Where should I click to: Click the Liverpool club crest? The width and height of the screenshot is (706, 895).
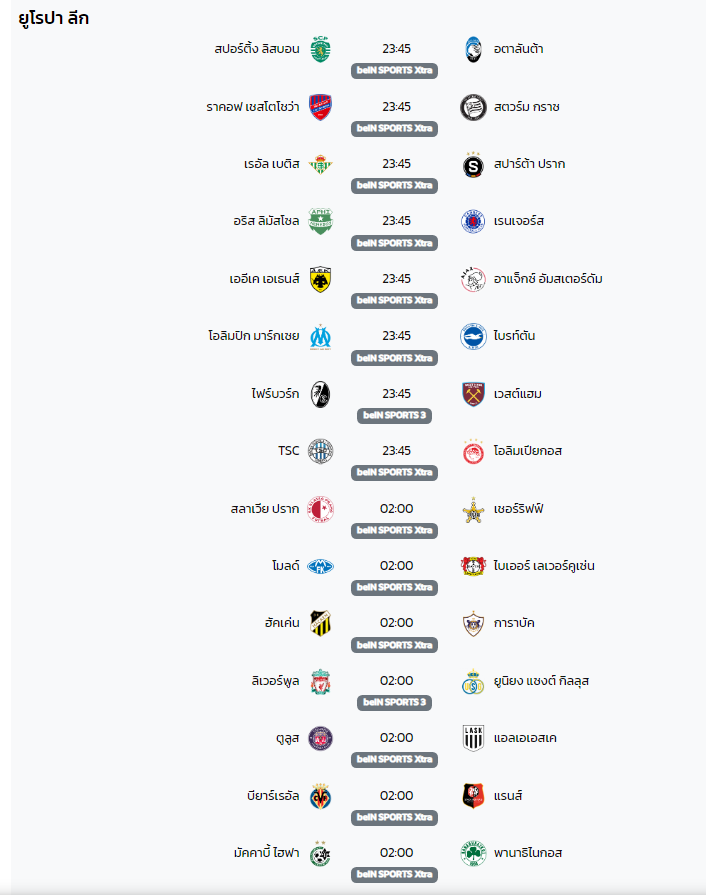click(320, 682)
